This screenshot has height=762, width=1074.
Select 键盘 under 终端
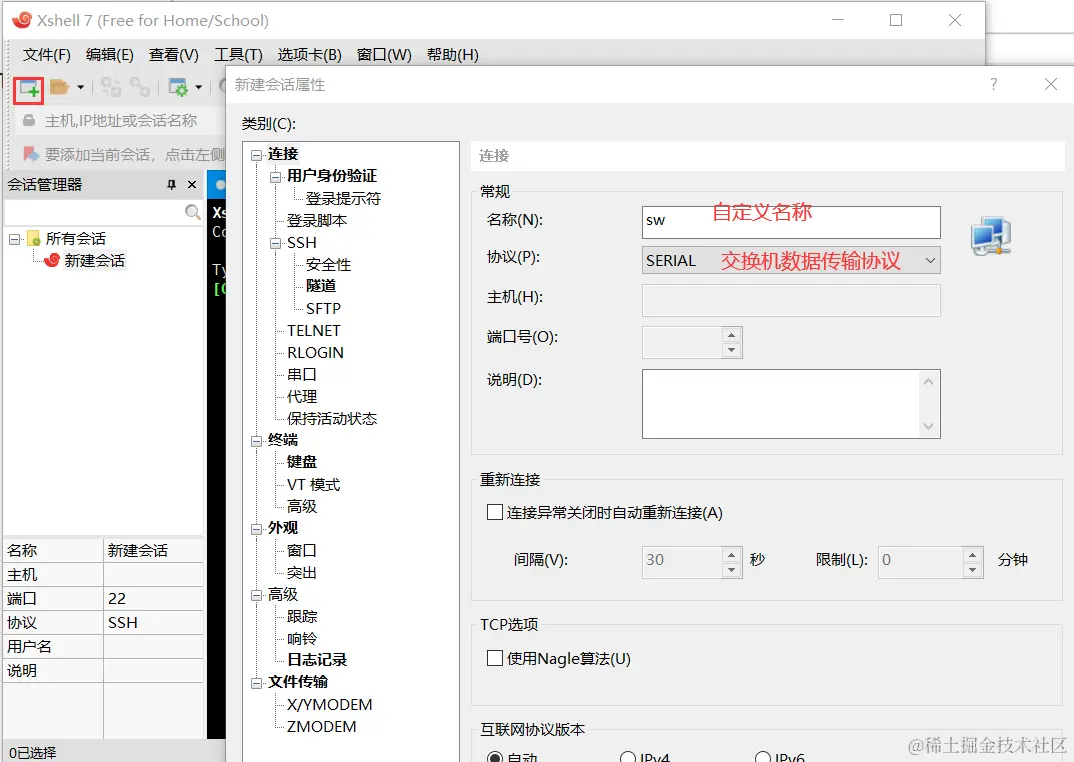pos(301,462)
